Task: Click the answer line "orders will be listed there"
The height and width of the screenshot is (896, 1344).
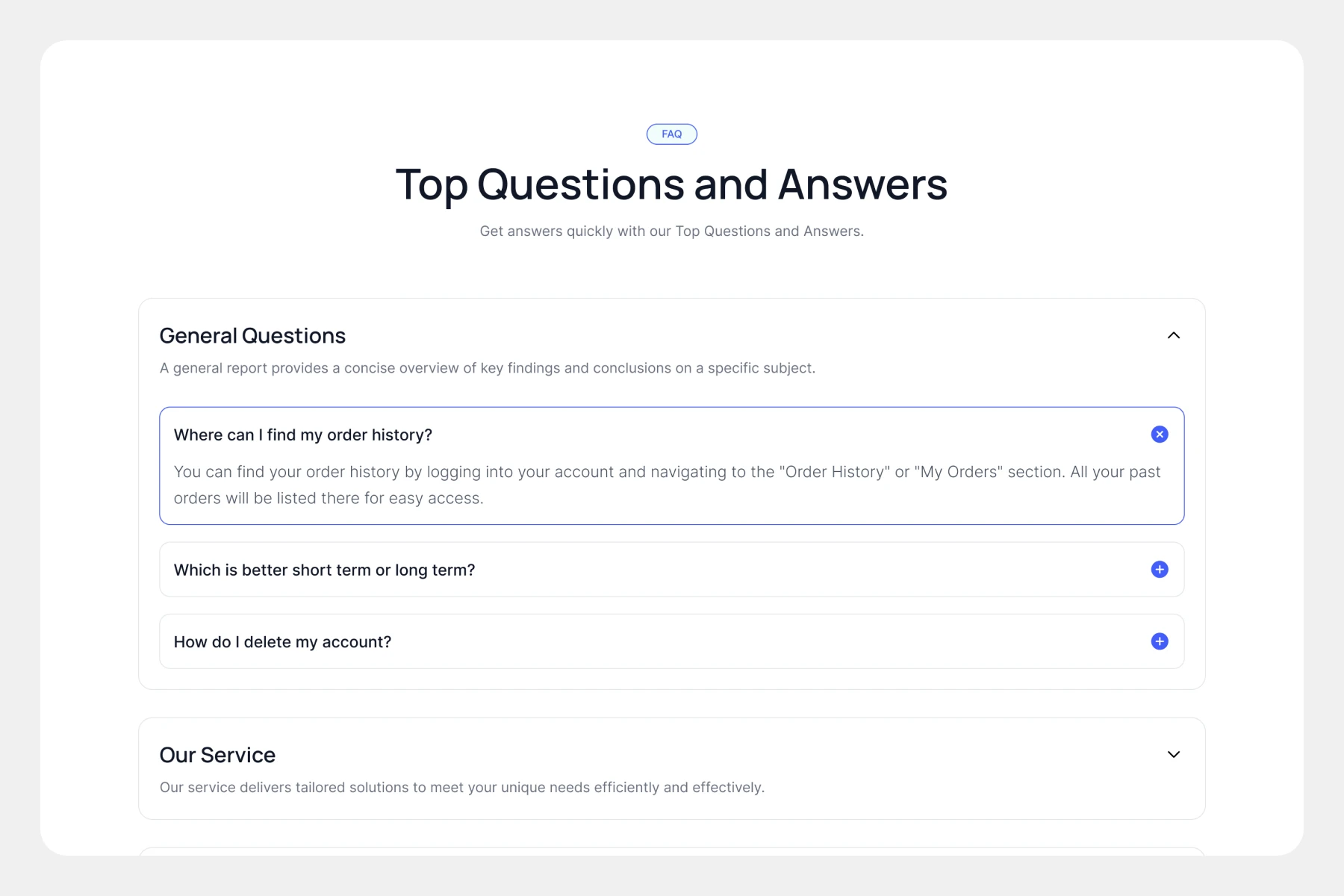Action: pyautogui.click(x=329, y=498)
